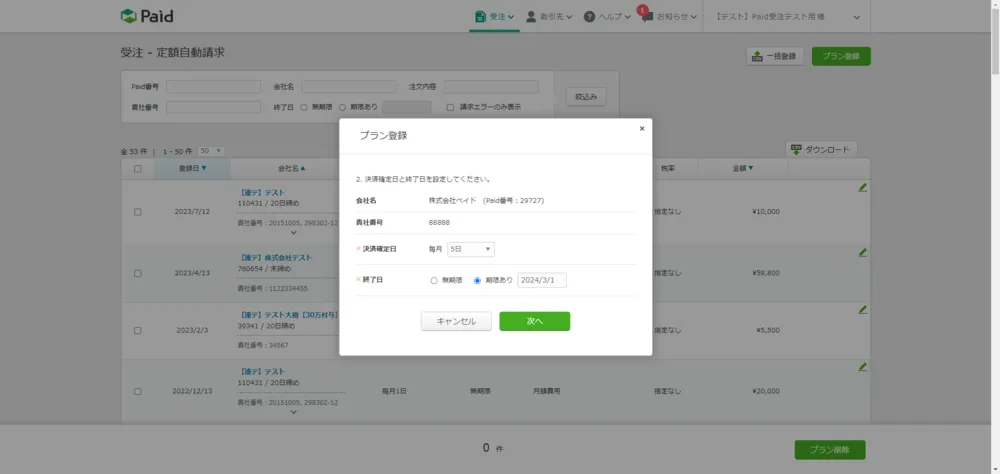Edit the ¥10,000 plan with pencil icon
This screenshot has width=1000, height=474.
pos(862,188)
